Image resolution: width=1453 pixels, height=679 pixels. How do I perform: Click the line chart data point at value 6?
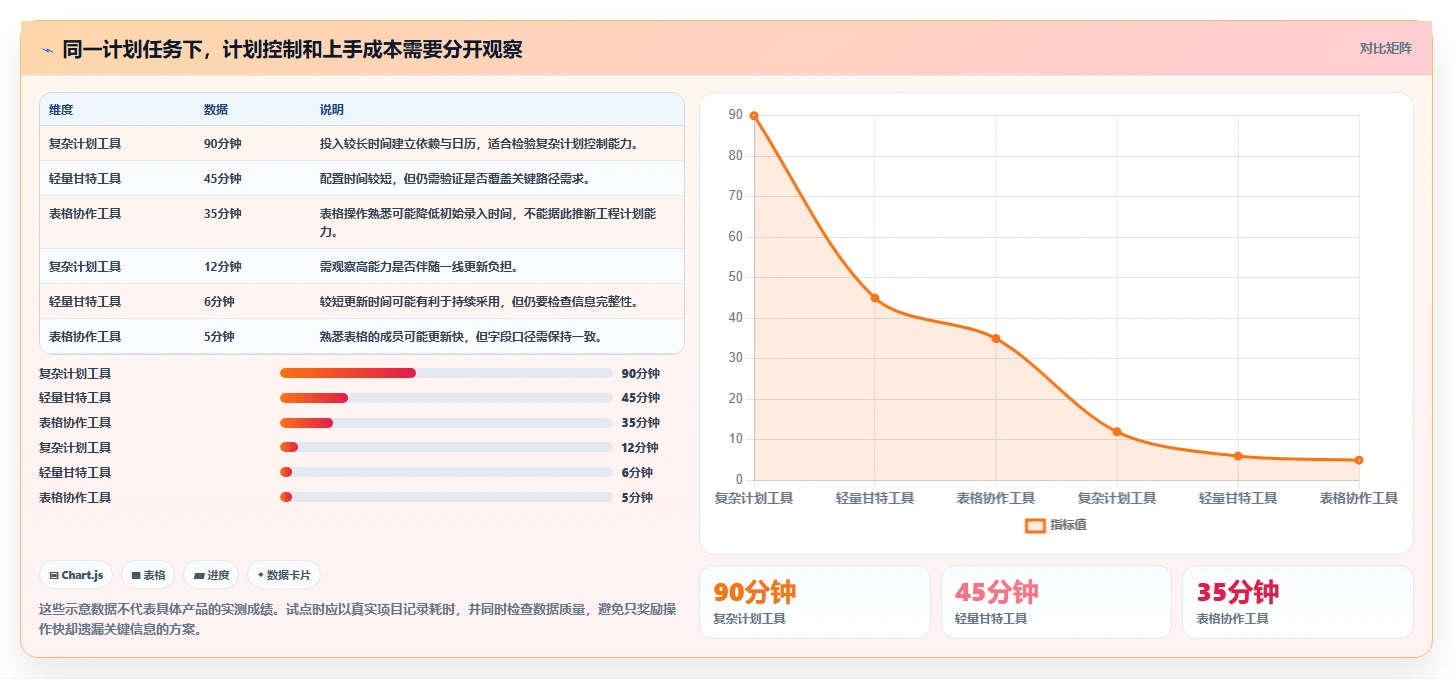[x=1238, y=456]
